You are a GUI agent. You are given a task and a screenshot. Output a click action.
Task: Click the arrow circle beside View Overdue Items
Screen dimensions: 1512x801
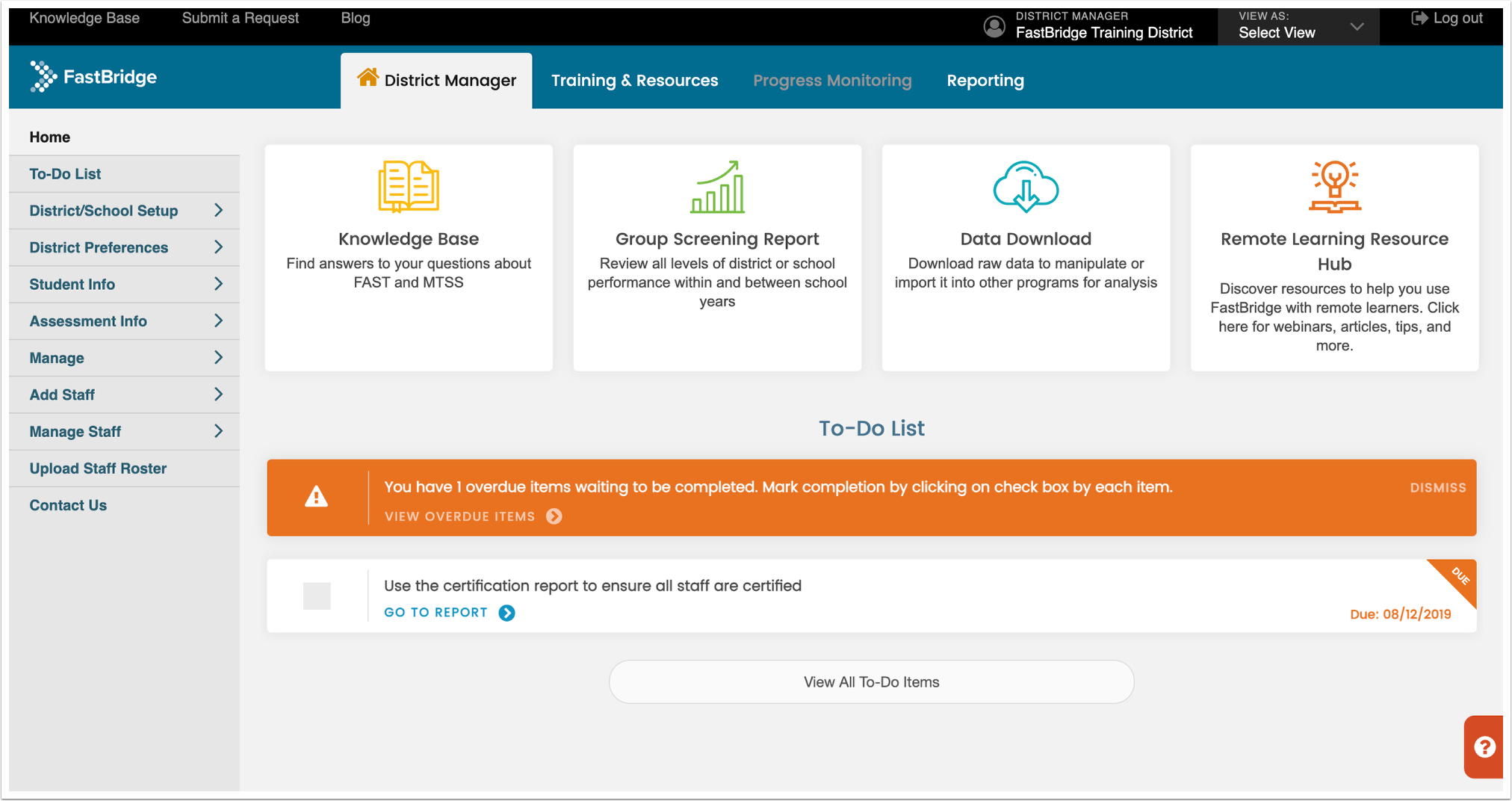click(x=554, y=516)
